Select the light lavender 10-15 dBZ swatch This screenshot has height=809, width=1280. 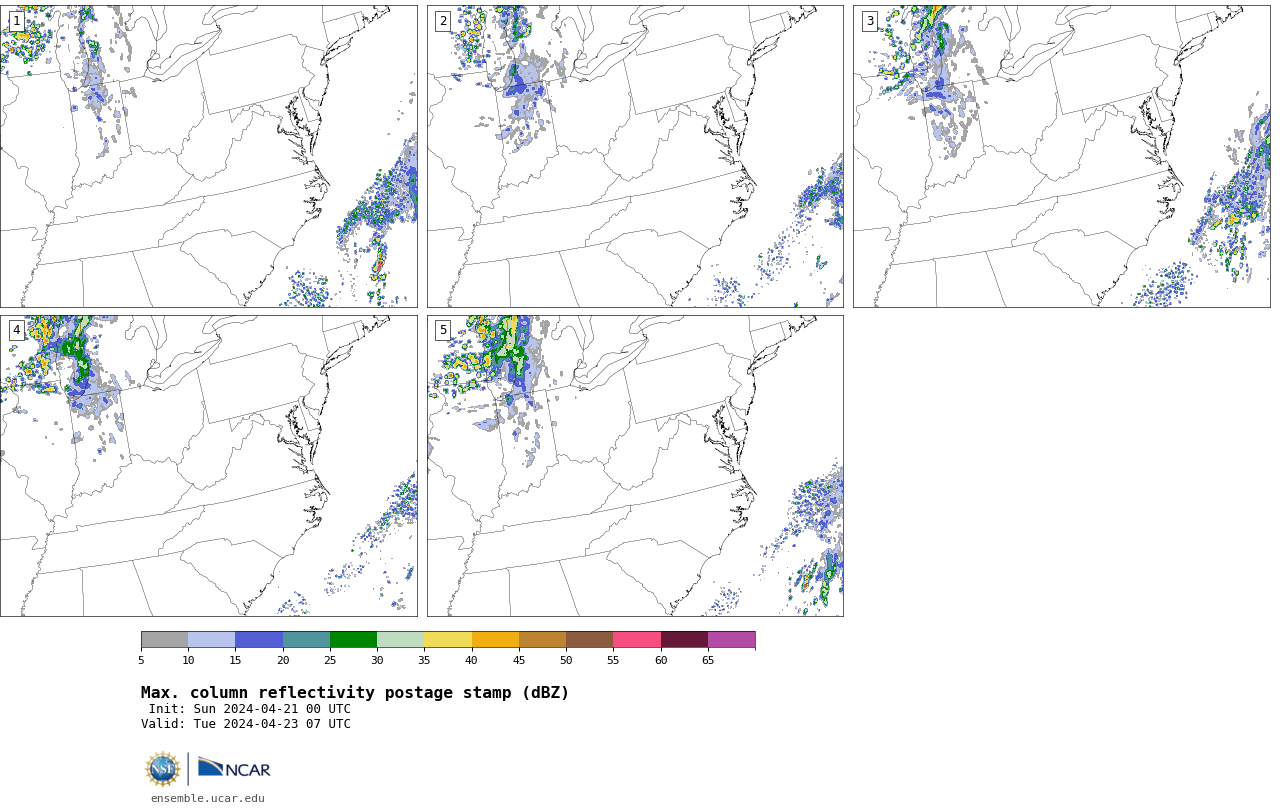click(211, 640)
